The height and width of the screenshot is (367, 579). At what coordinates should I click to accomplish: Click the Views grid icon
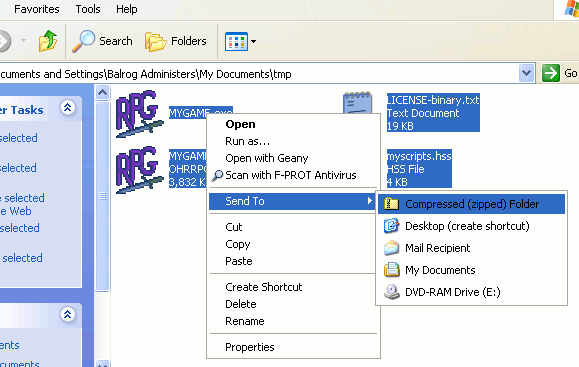click(x=236, y=41)
